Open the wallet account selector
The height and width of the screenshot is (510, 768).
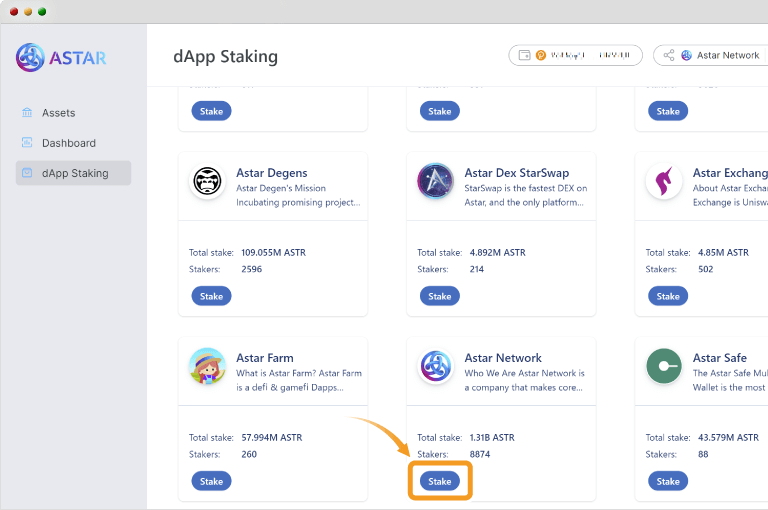click(575, 56)
